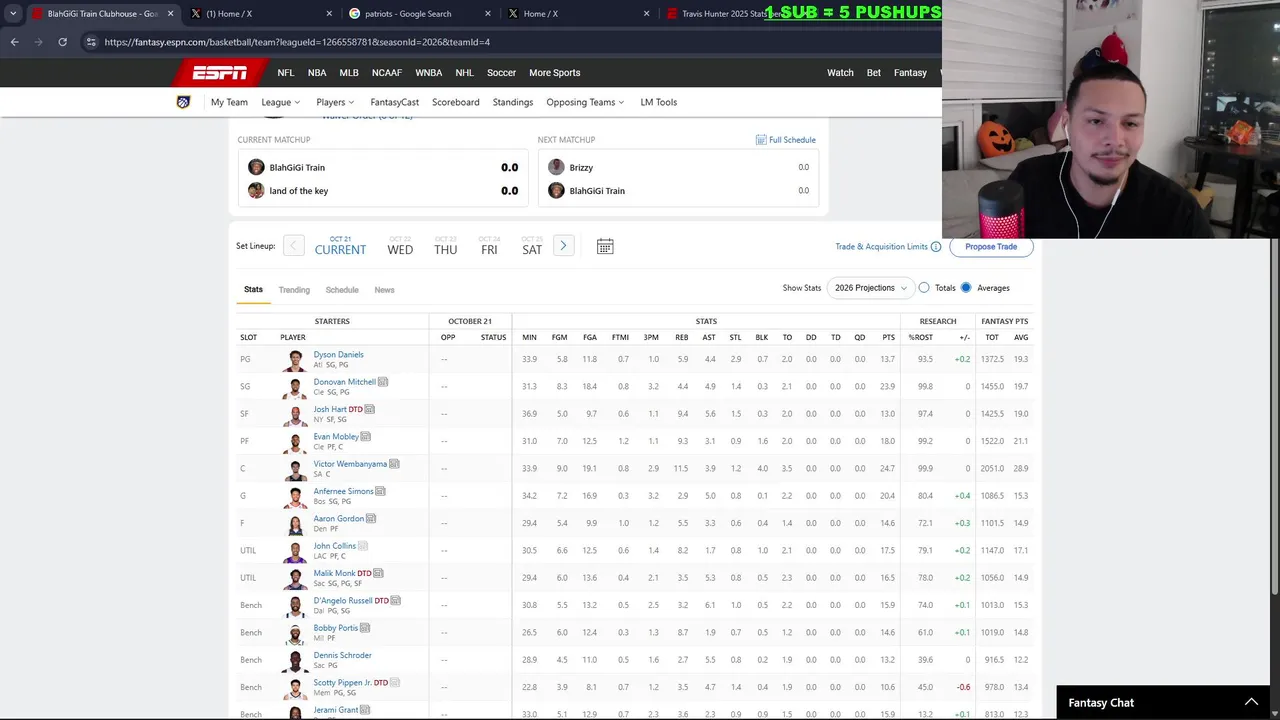Open the 2026 Projections stats dropdown
1280x720 pixels.
[x=871, y=288]
